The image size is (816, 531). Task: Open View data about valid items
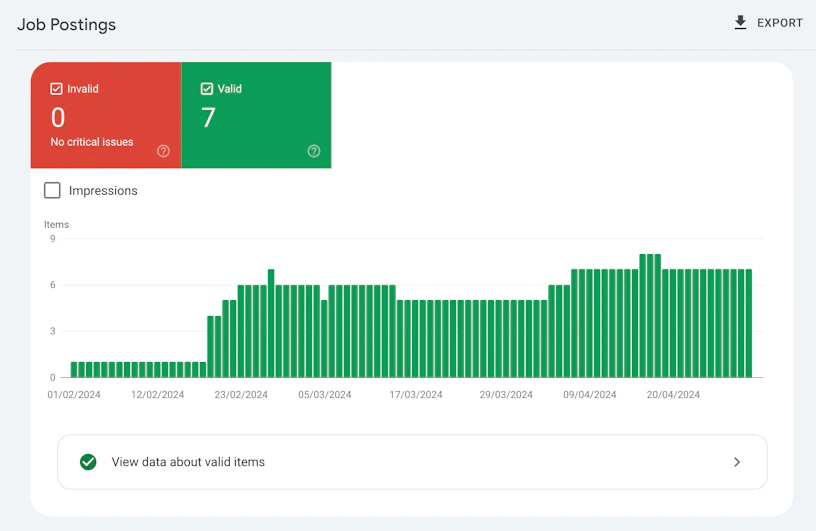point(412,462)
